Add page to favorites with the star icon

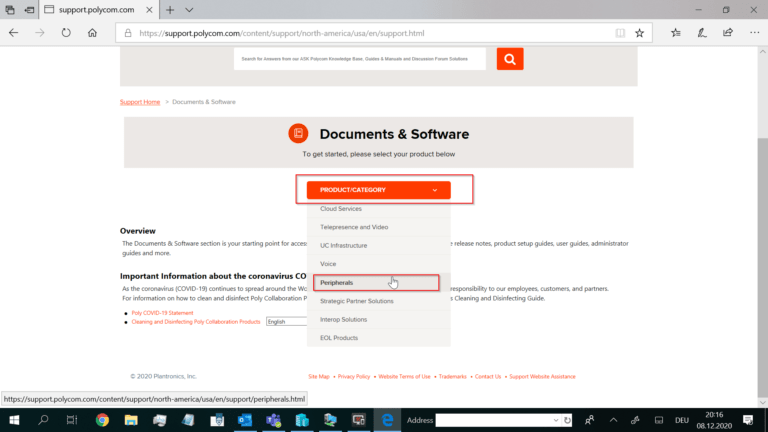click(639, 33)
